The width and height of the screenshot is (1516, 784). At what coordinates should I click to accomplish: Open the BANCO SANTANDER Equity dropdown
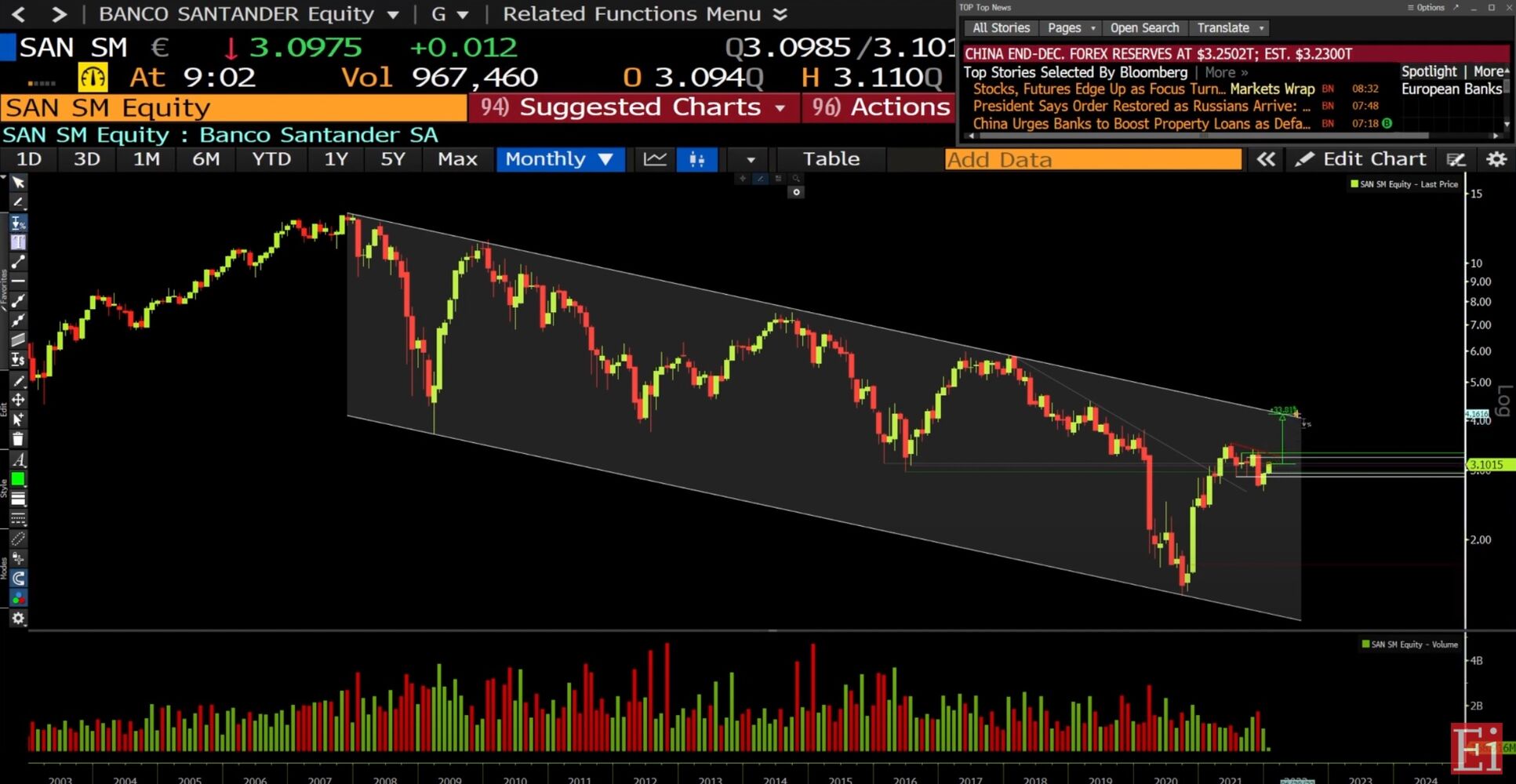249,14
